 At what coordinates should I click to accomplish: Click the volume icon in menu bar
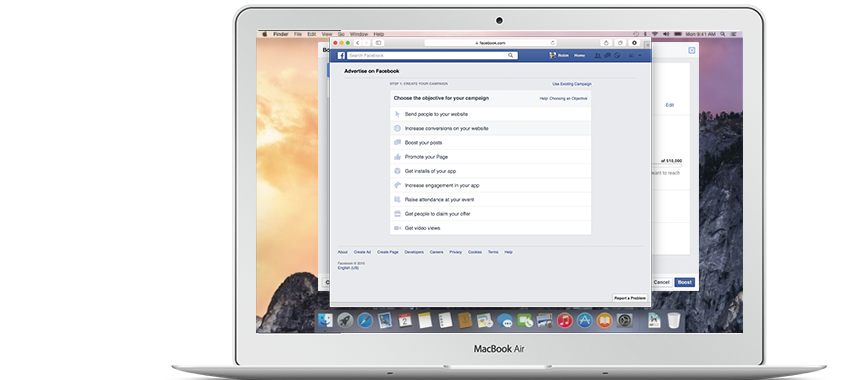pyautogui.click(x=666, y=34)
